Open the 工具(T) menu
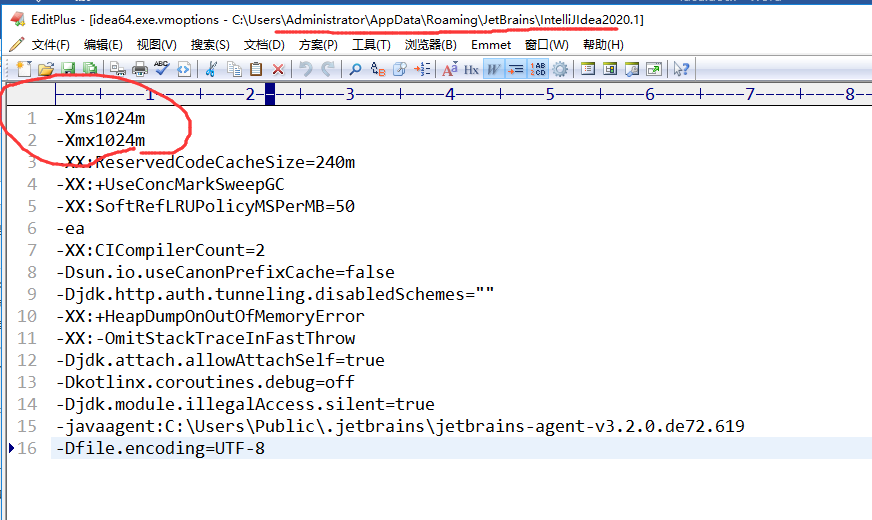This screenshot has width=872, height=520. click(371, 44)
